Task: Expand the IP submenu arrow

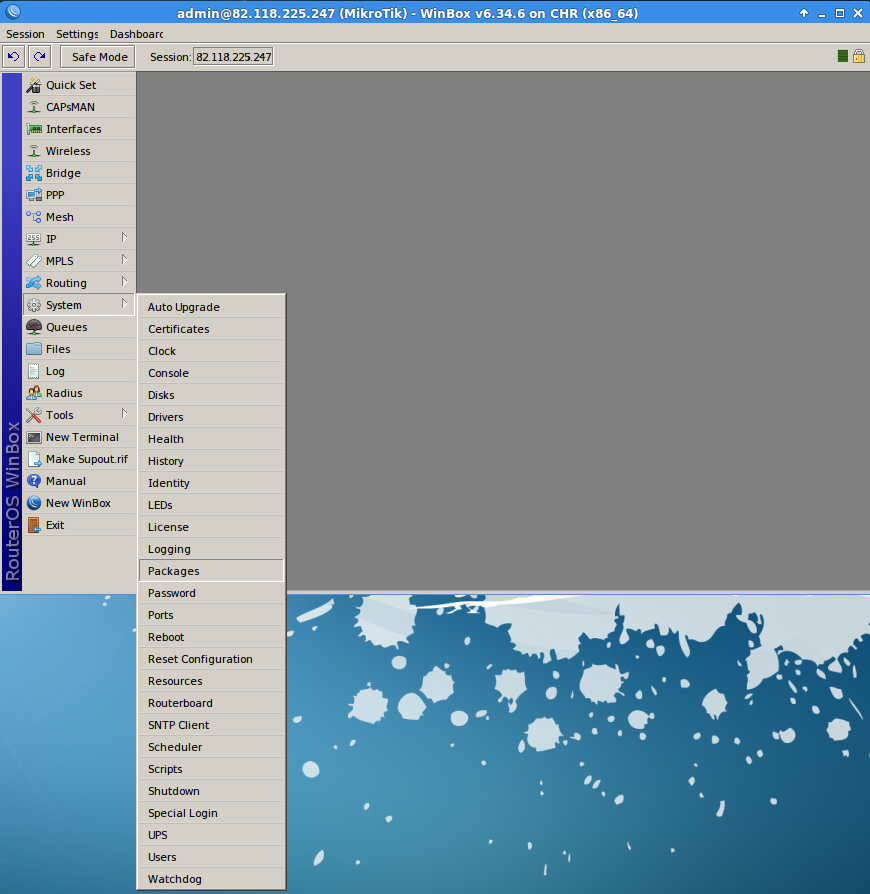Action: pos(124,238)
